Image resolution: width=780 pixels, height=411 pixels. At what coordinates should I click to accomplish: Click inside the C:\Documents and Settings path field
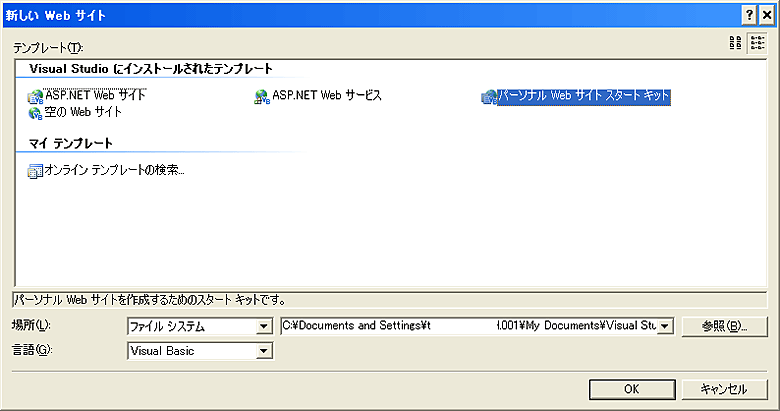tap(468, 326)
